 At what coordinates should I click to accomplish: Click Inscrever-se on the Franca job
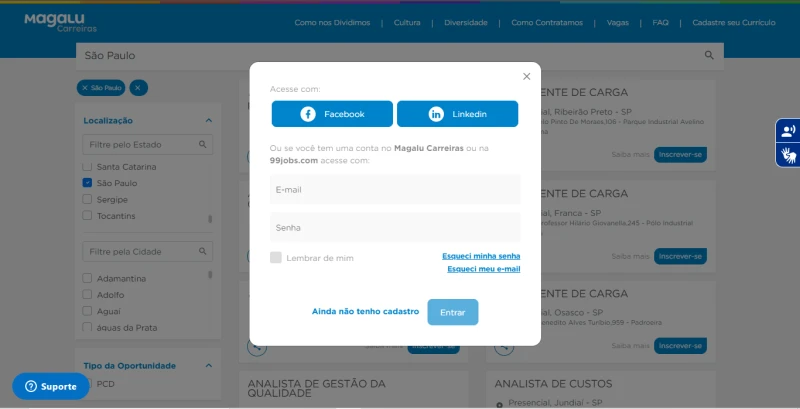click(x=680, y=256)
